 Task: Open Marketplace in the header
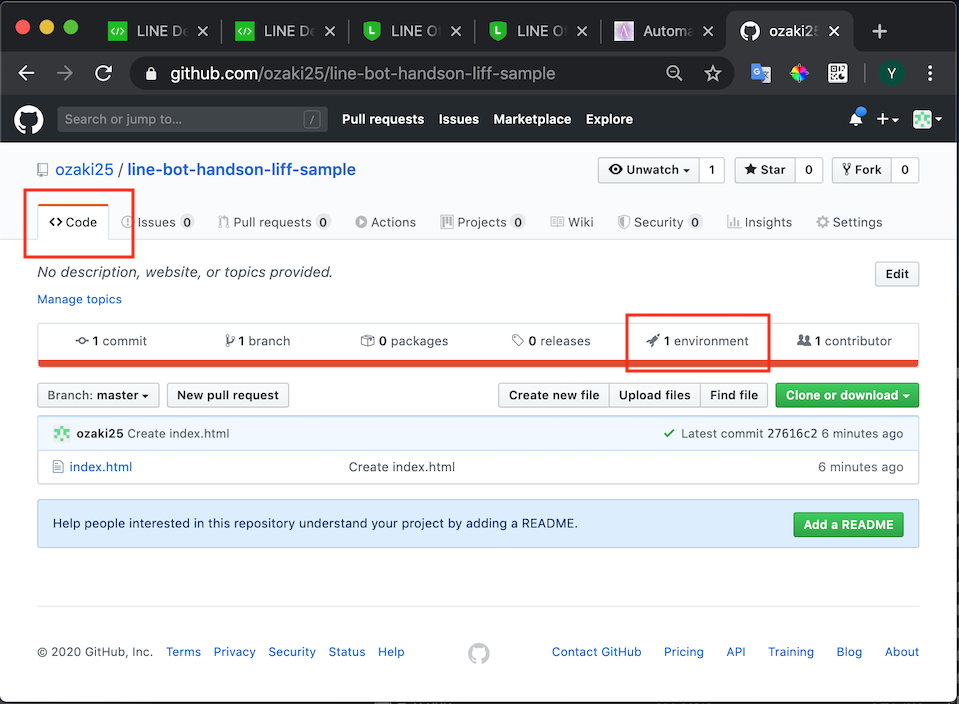tap(532, 119)
